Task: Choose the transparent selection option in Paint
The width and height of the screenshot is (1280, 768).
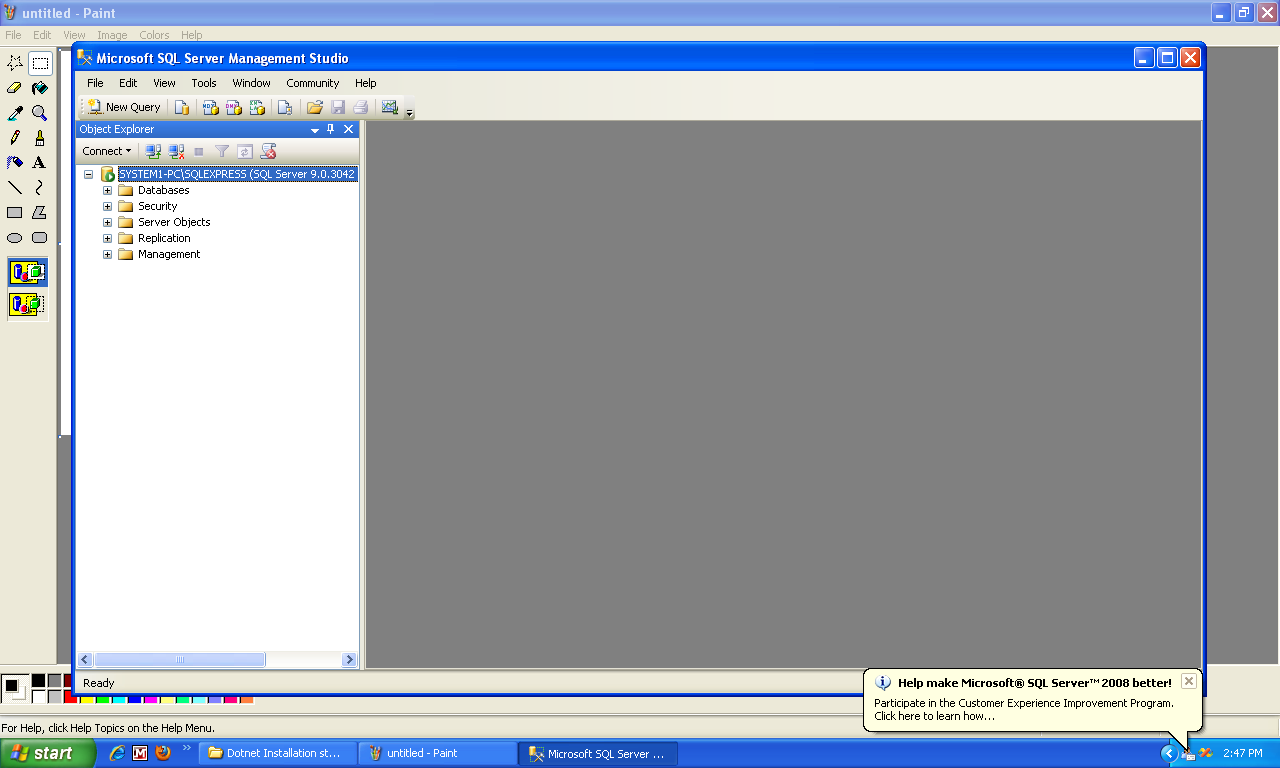Action: [28, 304]
